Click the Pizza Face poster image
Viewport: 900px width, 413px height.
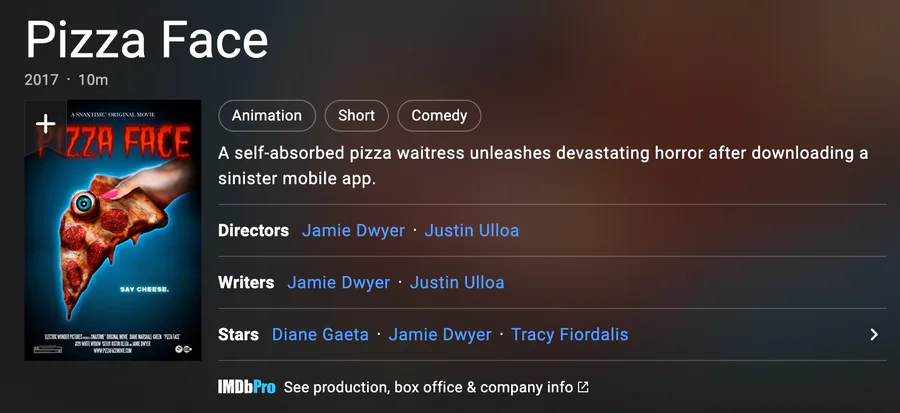[113, 231]
